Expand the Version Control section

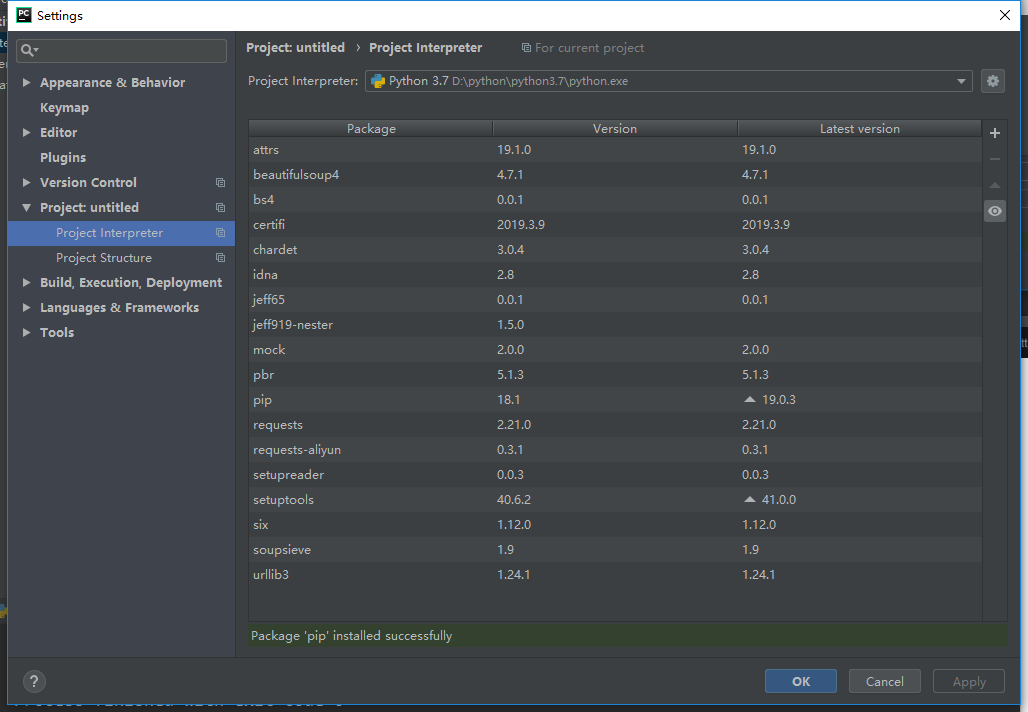[26, 182]
